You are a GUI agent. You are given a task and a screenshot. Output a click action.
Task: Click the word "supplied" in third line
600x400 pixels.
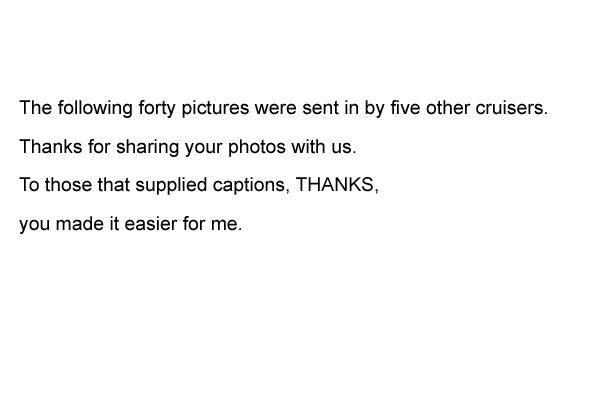(171, 186)
